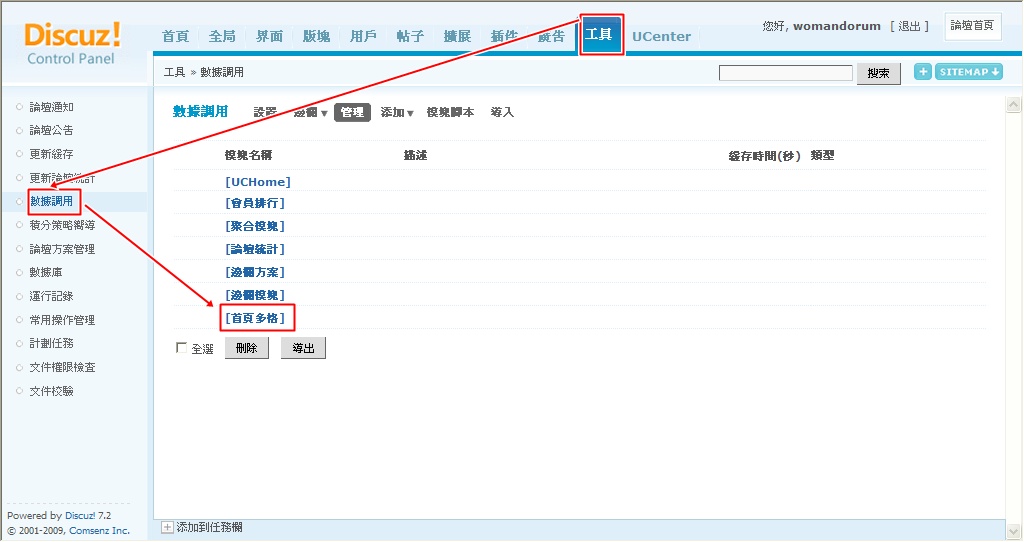Image resolution: width=1024 pixels, height=542 pixels.
Task: Switch to the UCenter tab
Action: pyautogui.click(x=661, y=36)
